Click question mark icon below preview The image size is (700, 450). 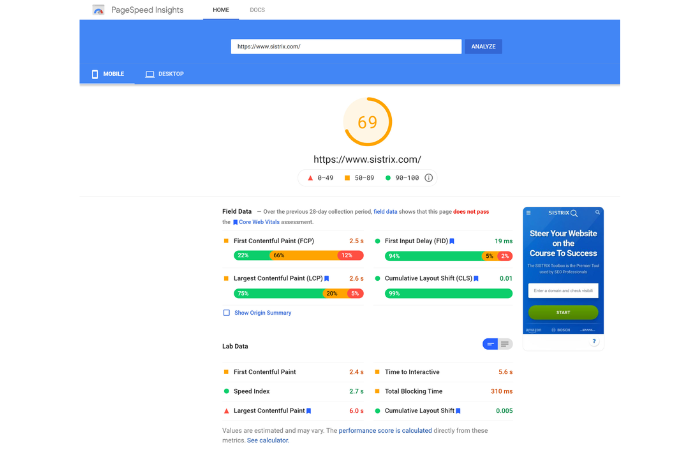tap(594, 341)
